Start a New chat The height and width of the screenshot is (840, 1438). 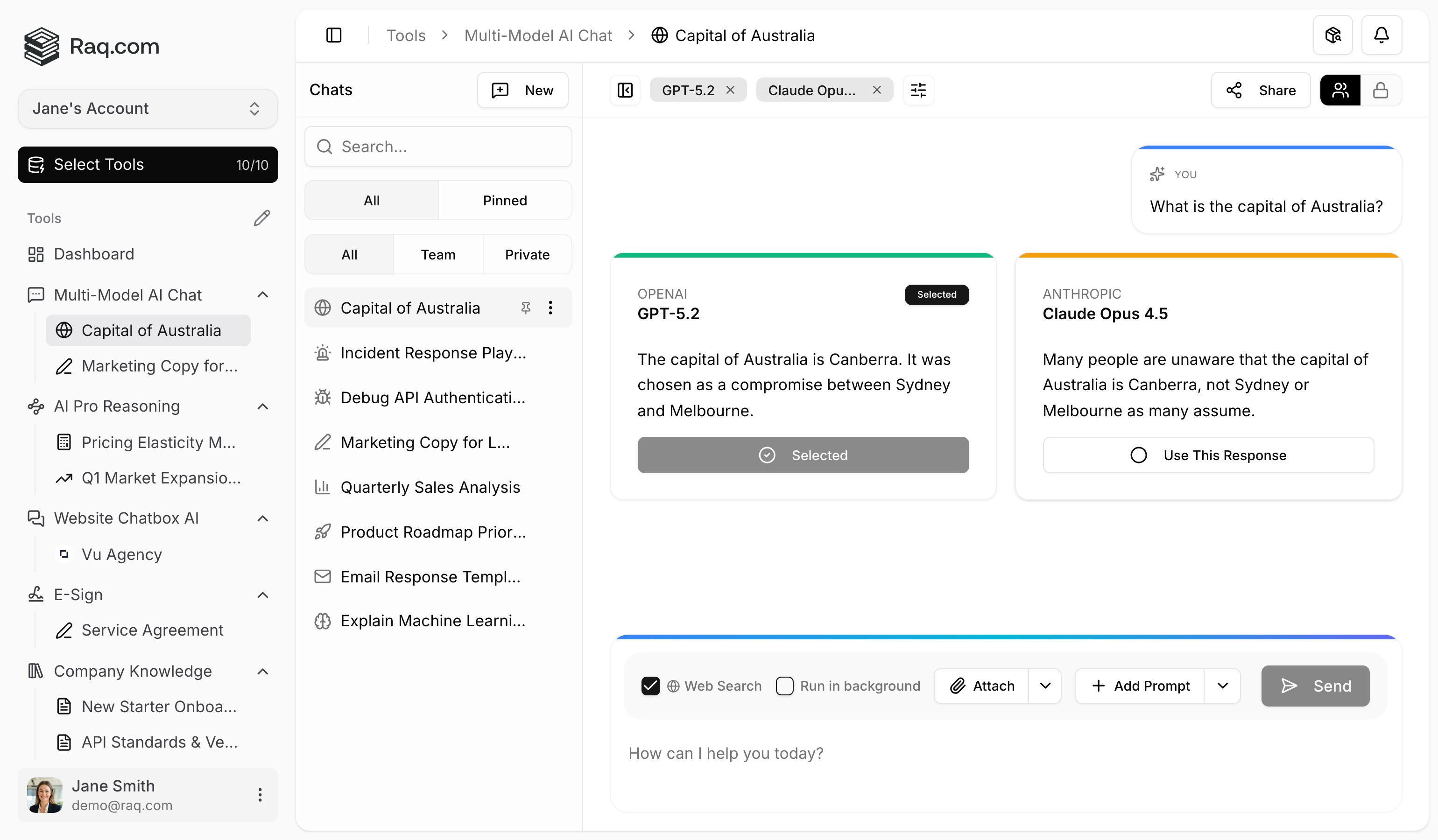pos(522,90)
